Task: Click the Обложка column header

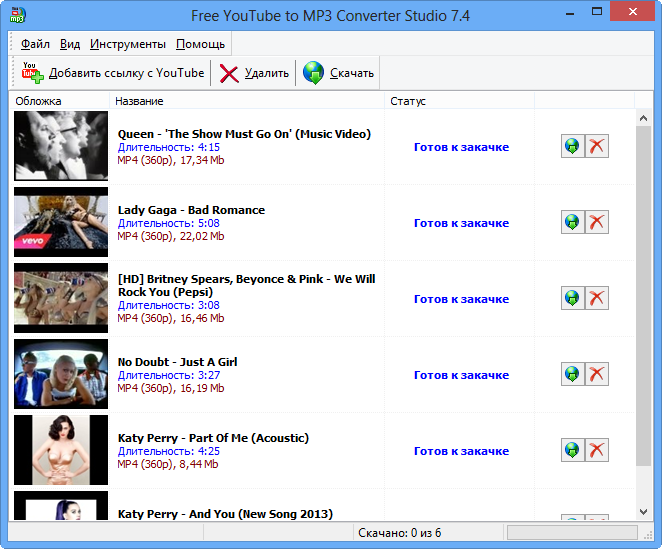Action: coord(59,101)
